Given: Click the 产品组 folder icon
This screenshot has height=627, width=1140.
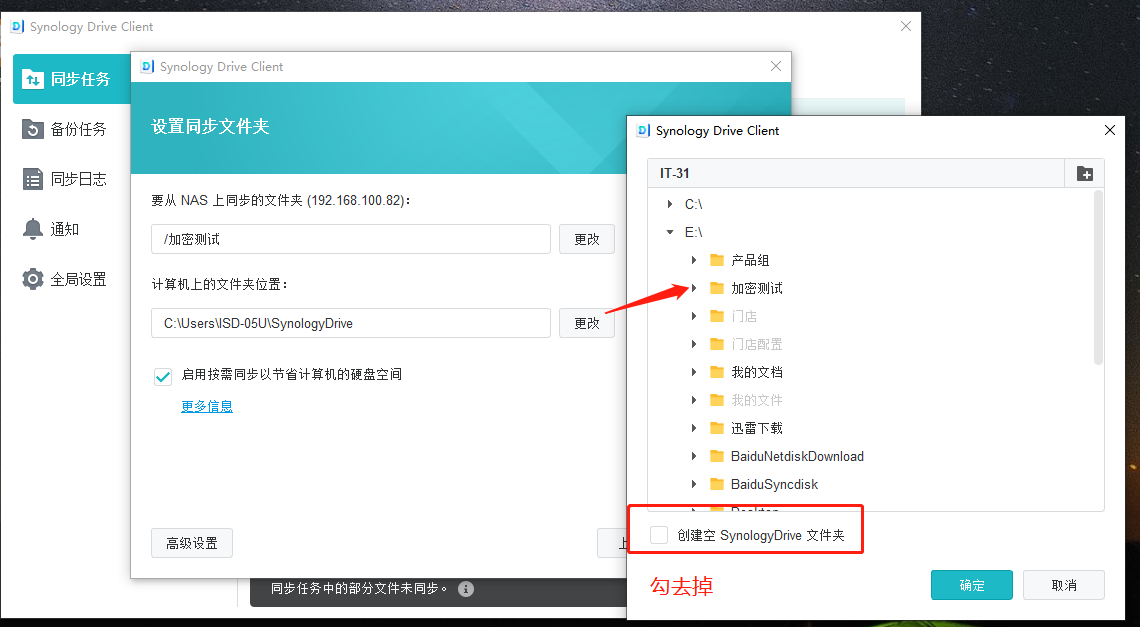Looking at the screenshot, I should [x=717, y=260].
